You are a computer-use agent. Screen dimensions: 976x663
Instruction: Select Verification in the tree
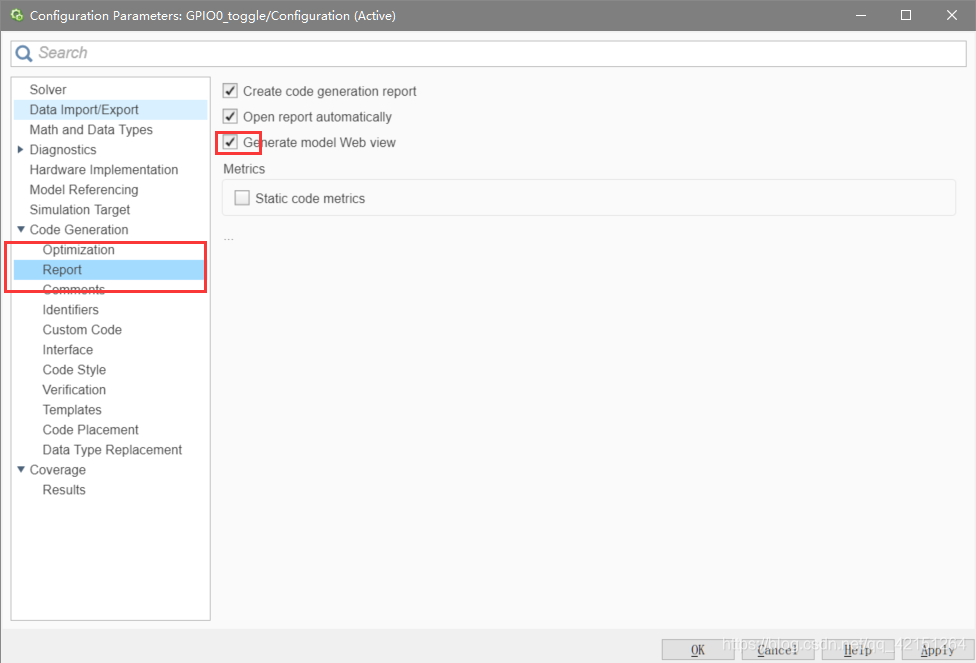coord(74,390)
